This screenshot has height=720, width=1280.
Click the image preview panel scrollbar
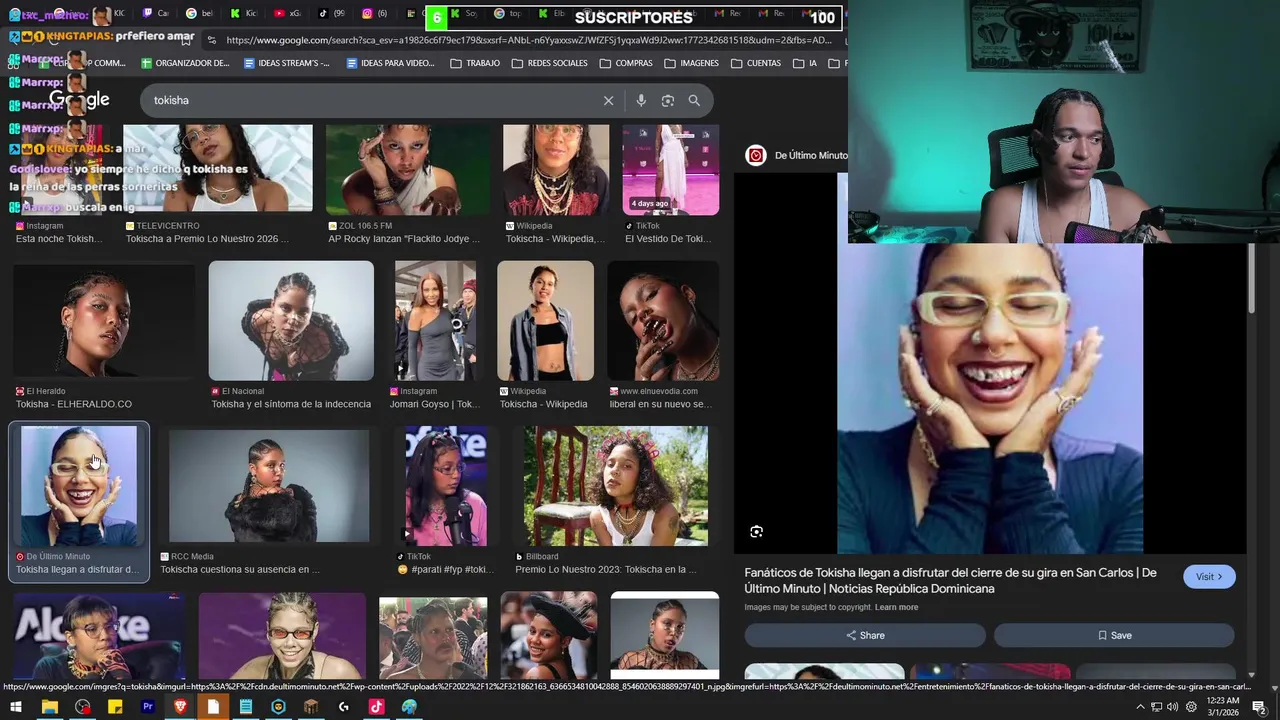1251,277
